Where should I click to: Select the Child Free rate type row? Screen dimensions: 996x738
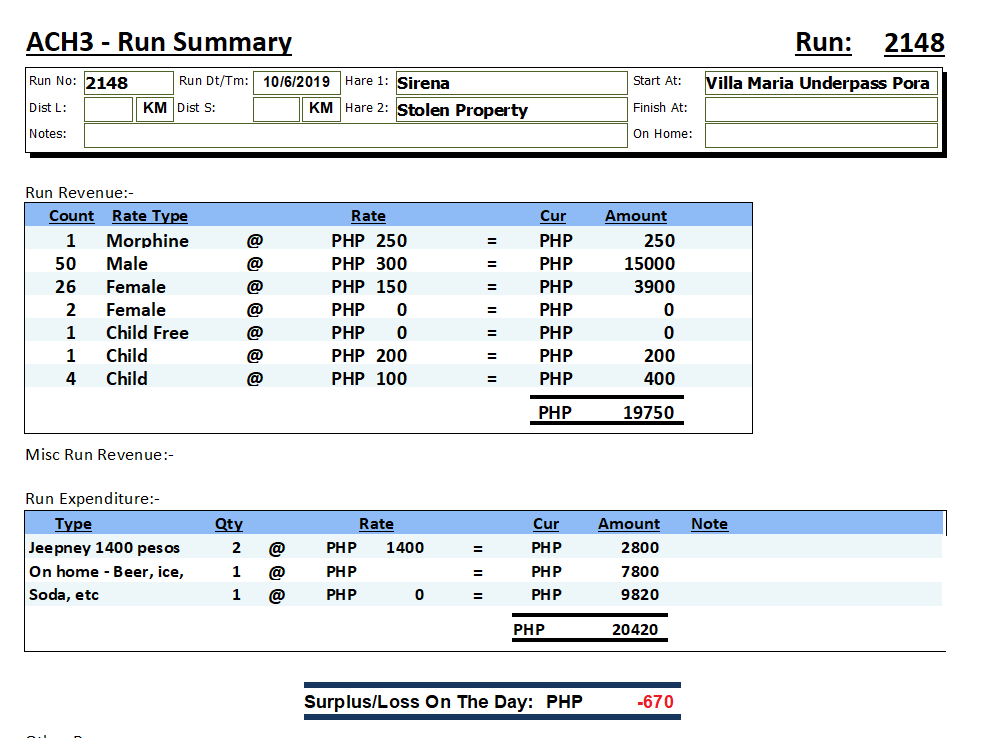(x=147, y=333)
